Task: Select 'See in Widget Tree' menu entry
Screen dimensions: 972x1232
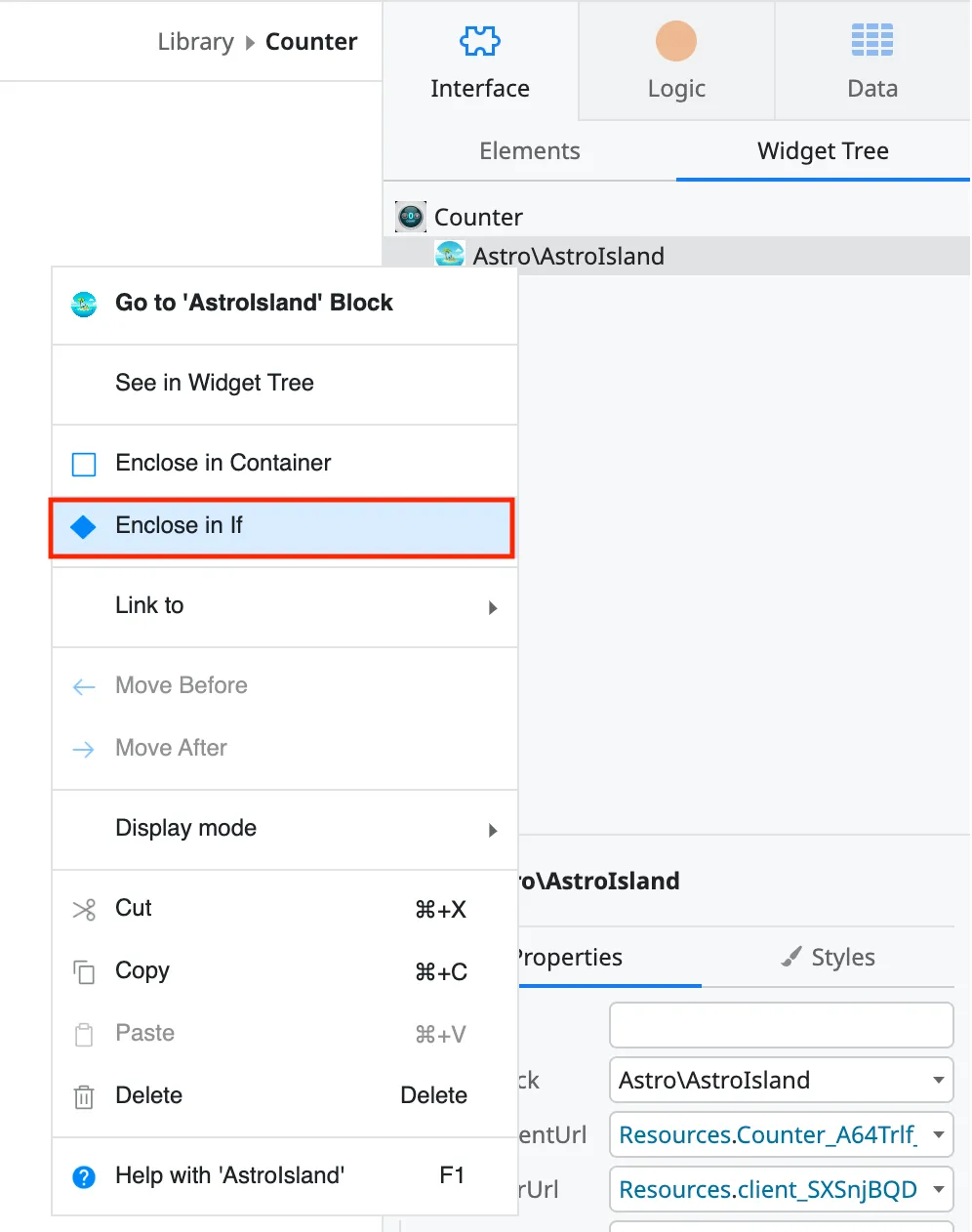Action: (x=215, y=383)
